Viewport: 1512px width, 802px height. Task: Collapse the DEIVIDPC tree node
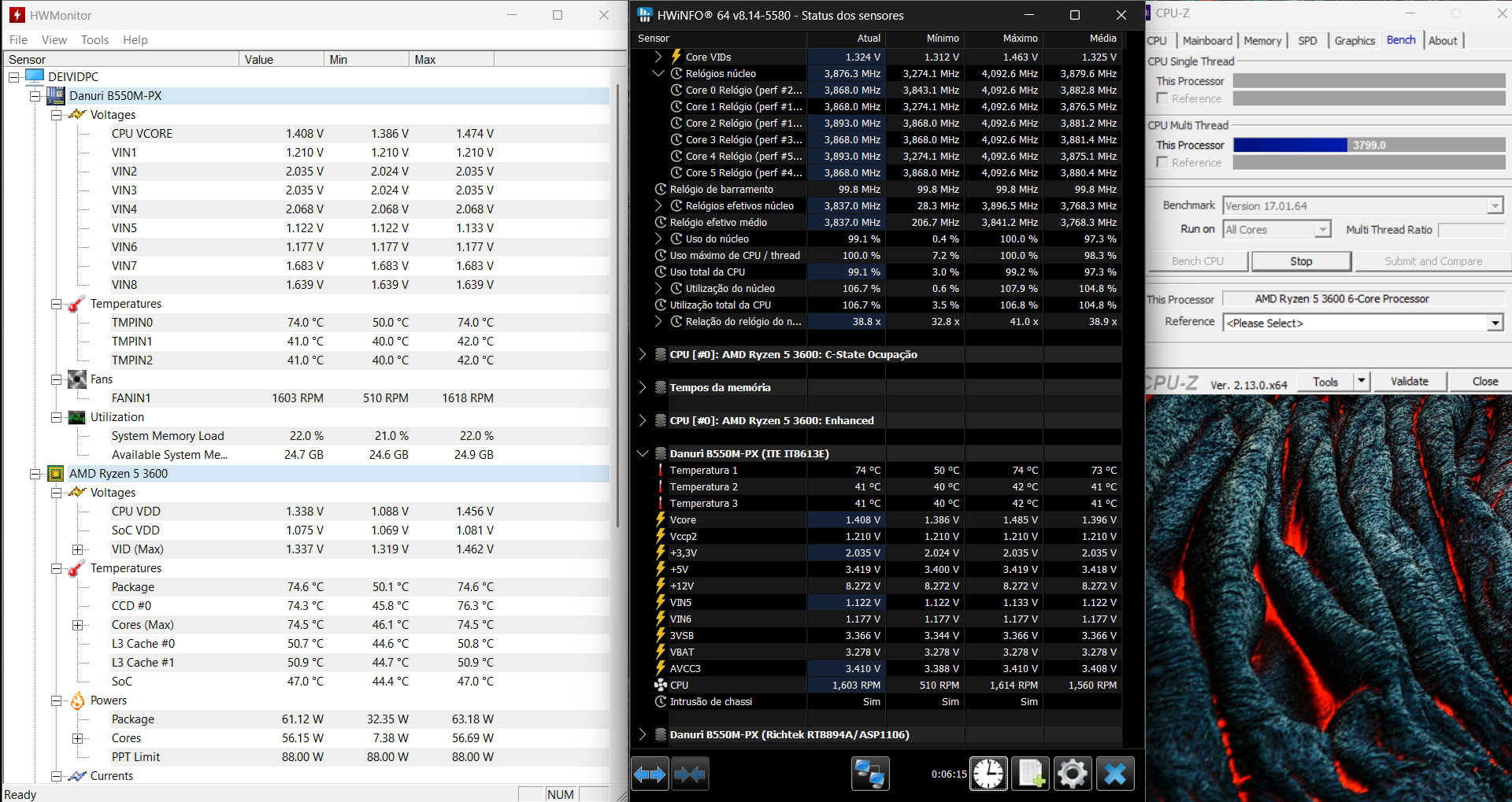pyautogui.click(x=14, y=77)
